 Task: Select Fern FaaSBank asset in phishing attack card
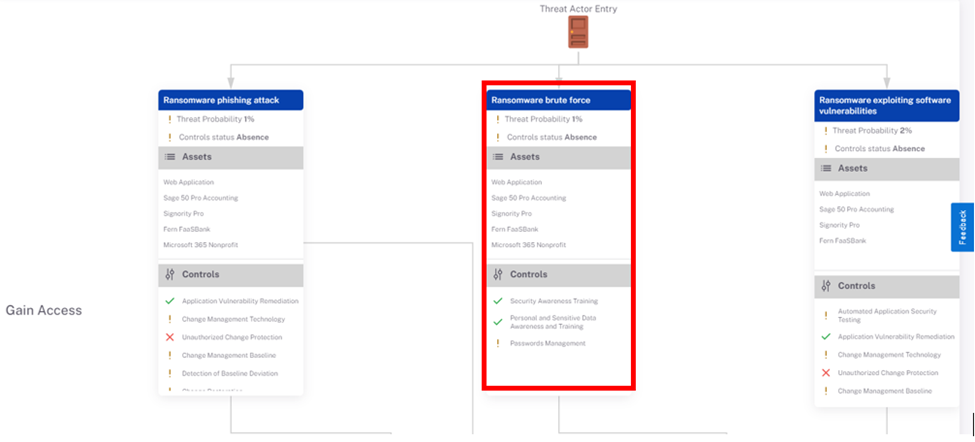[187, 229]
